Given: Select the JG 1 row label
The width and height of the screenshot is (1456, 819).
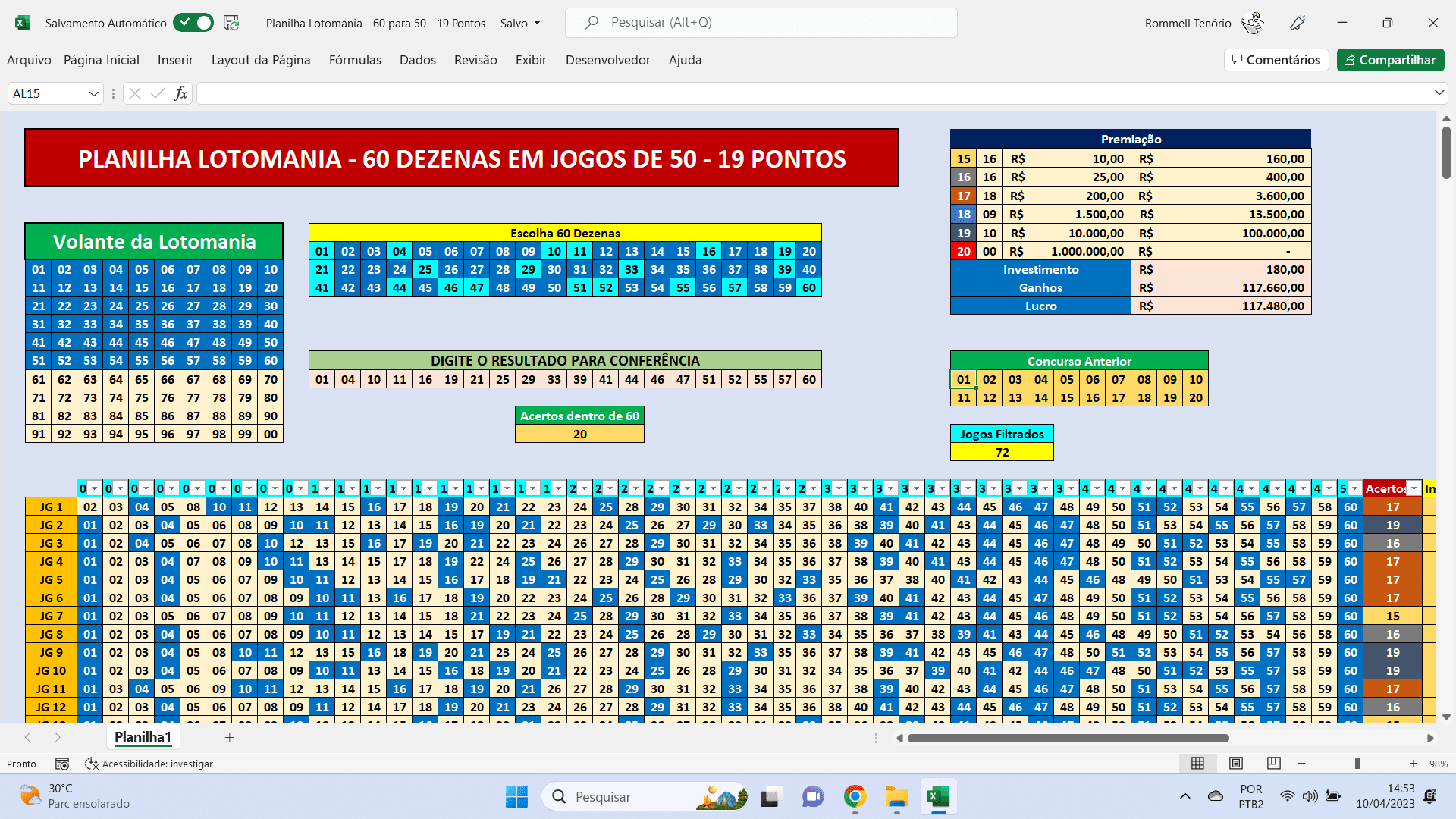Looking at the screenshot, I should [51, 507].
